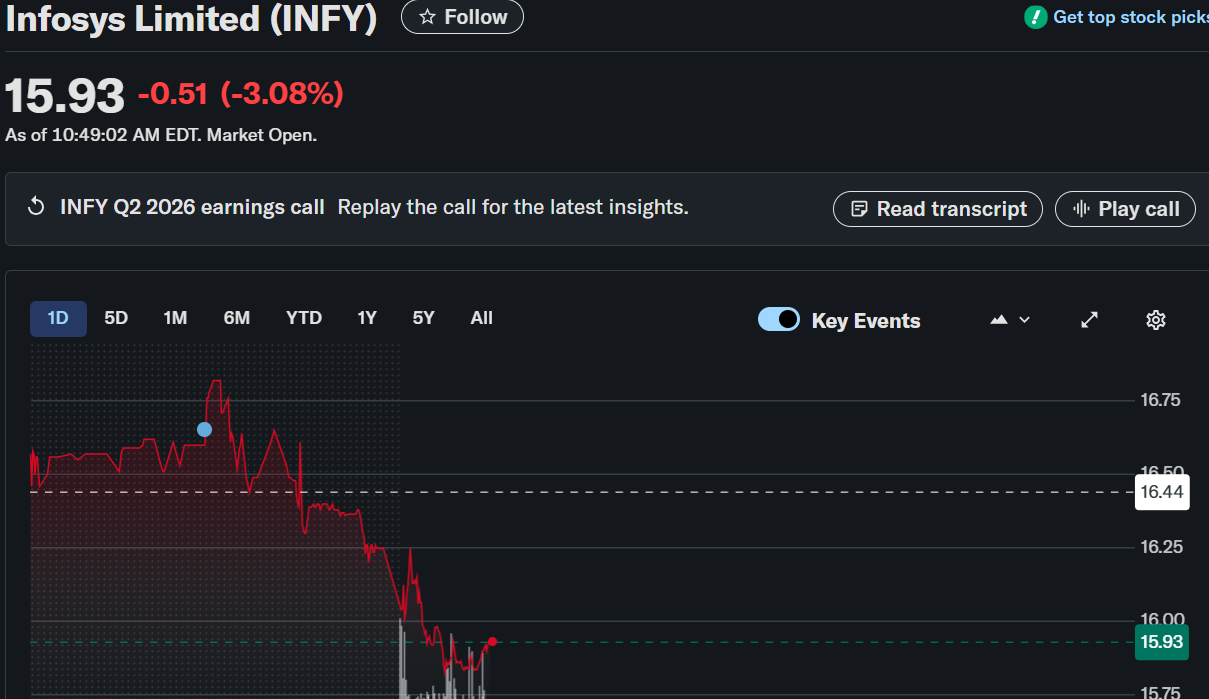1209x699 pixels.
Task: Select the 1M chart range
Action: (176, 318)
